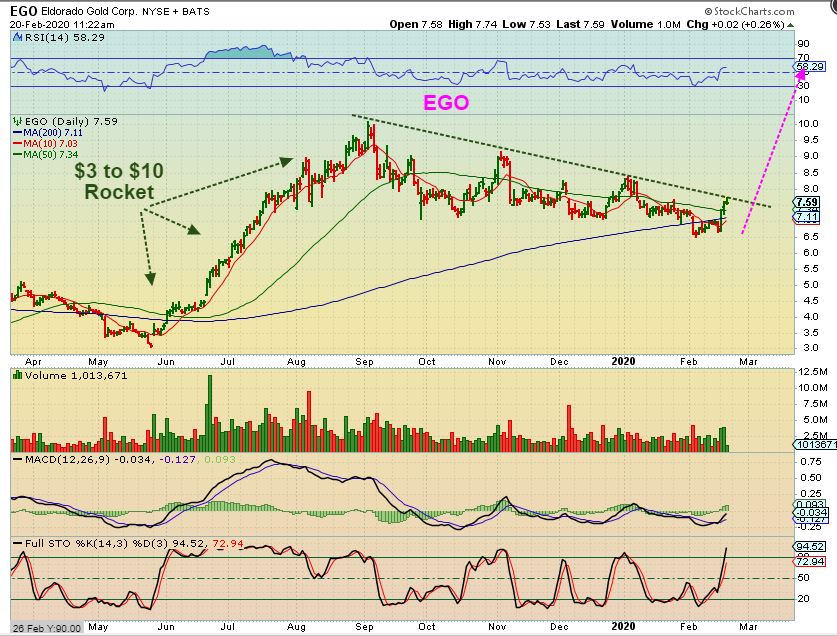Click the green up-triangle after the Chg value
837x636 pixels.
[791, 25]
